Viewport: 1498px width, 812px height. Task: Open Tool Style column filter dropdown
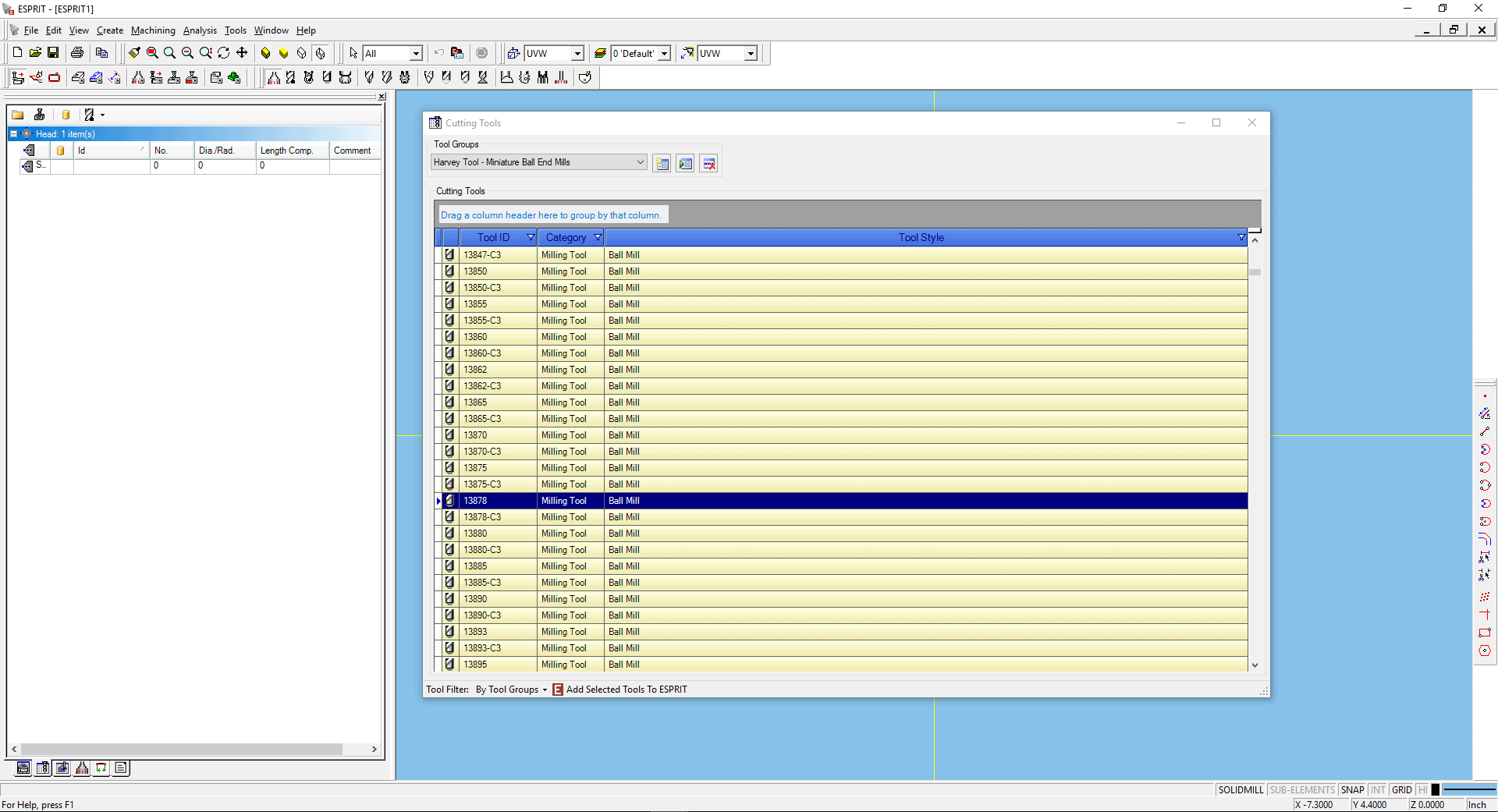[x=1241, y=237]
